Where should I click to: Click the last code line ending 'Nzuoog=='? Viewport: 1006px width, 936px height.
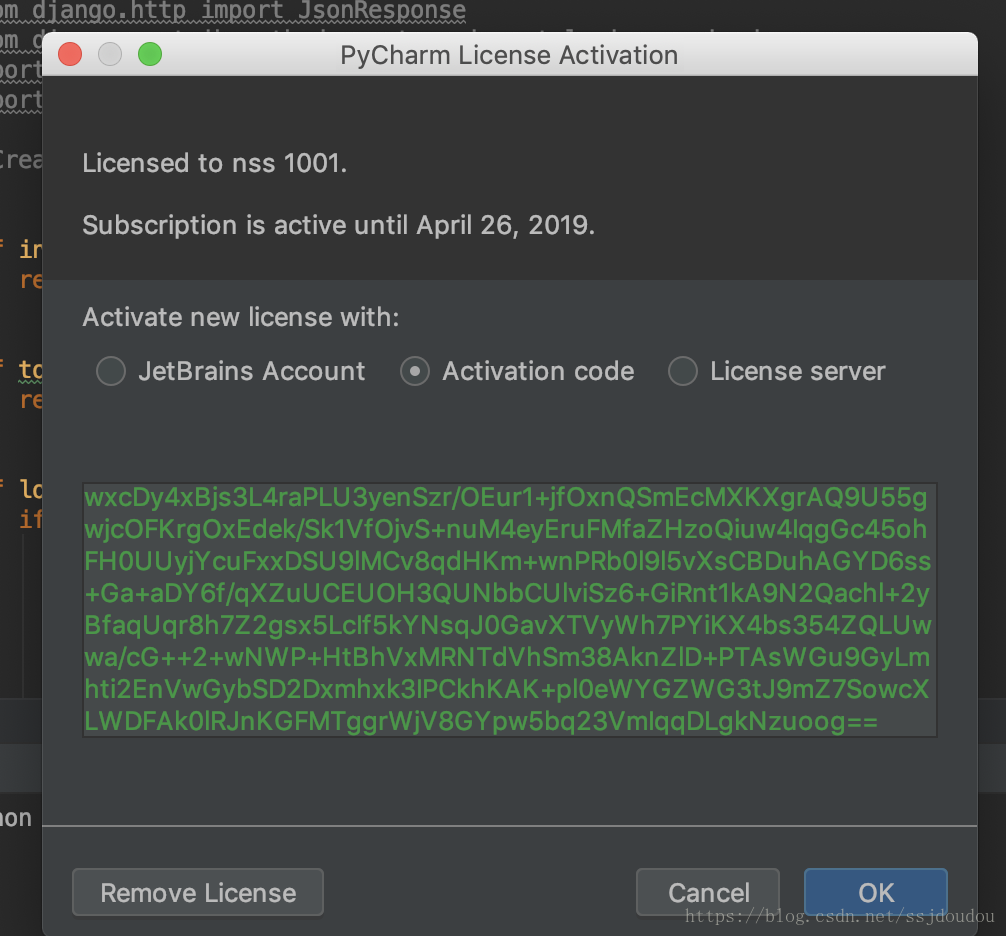click(481, 721)
